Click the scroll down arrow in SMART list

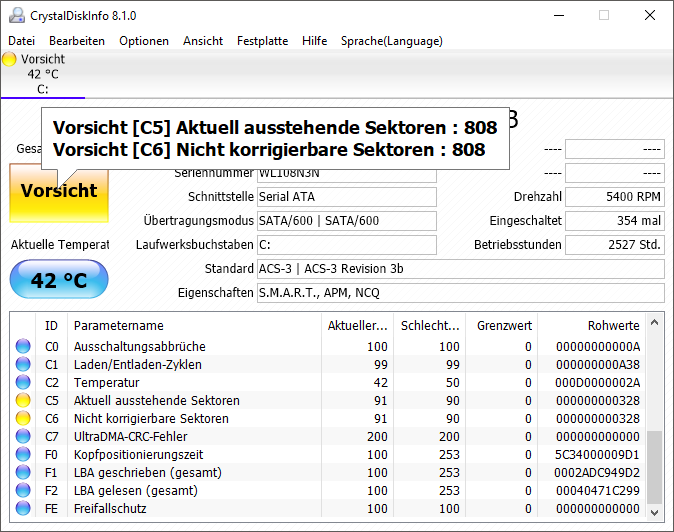[x=655, y=512]
